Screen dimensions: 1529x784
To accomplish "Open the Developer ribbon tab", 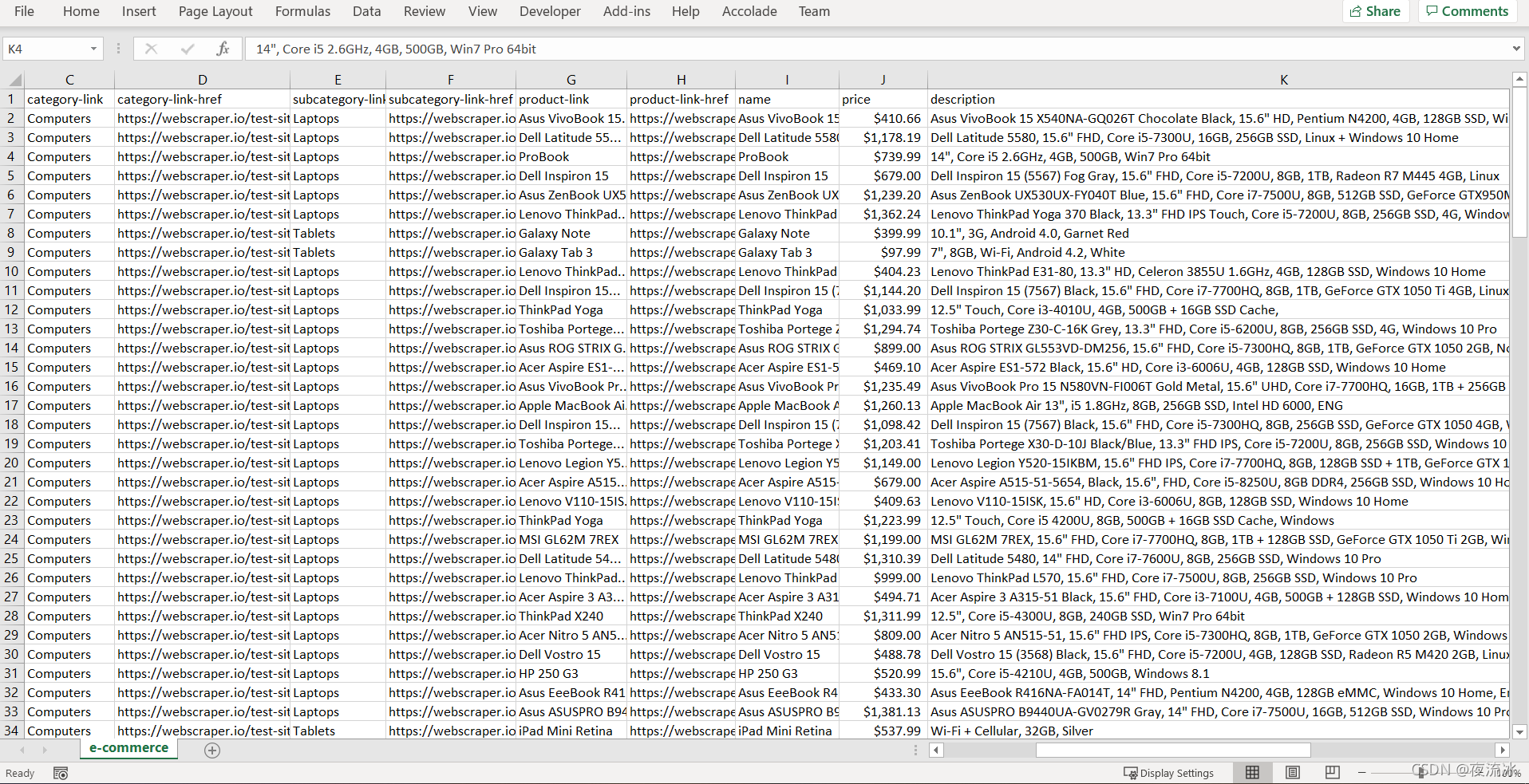I will 550,11.
